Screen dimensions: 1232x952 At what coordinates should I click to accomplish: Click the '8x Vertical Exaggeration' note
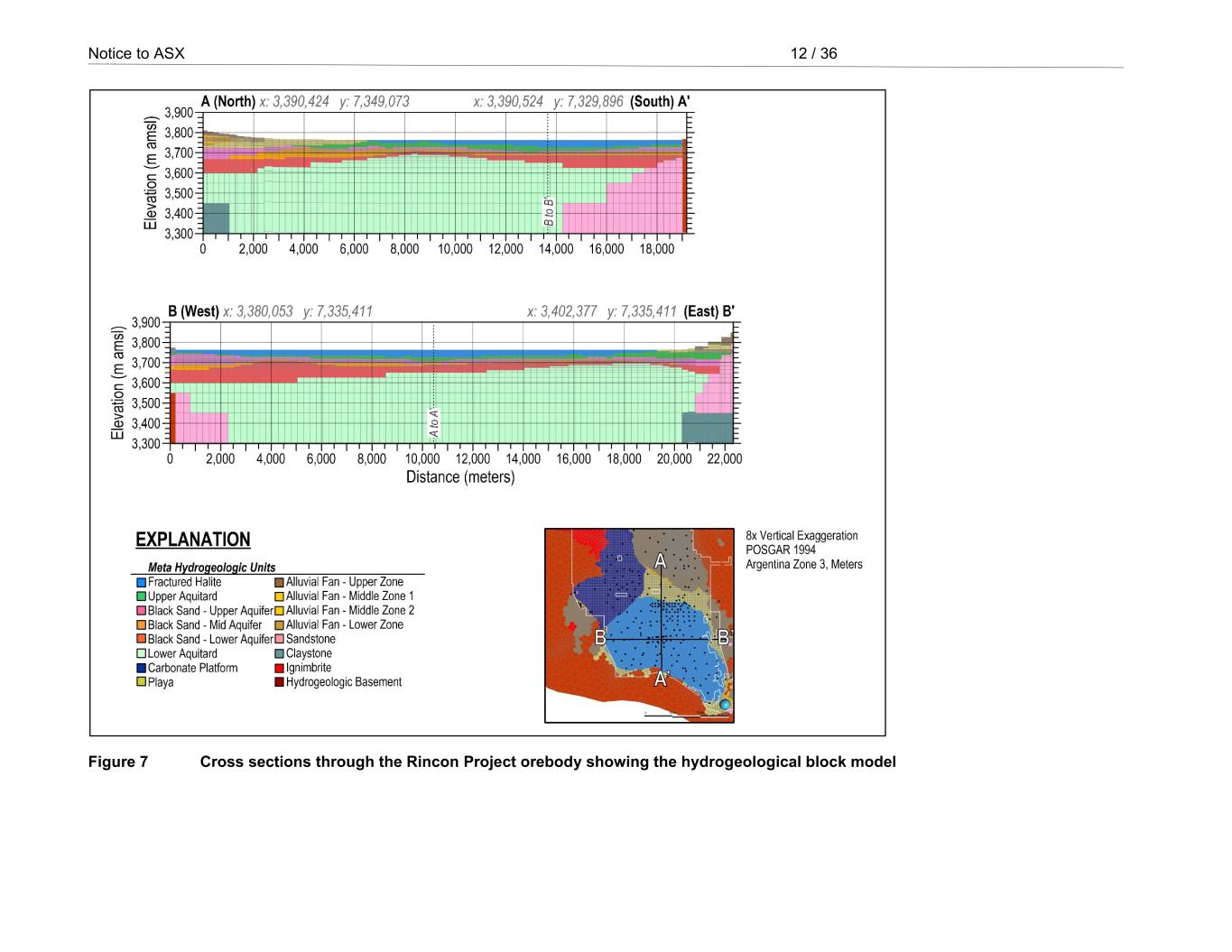801,536
